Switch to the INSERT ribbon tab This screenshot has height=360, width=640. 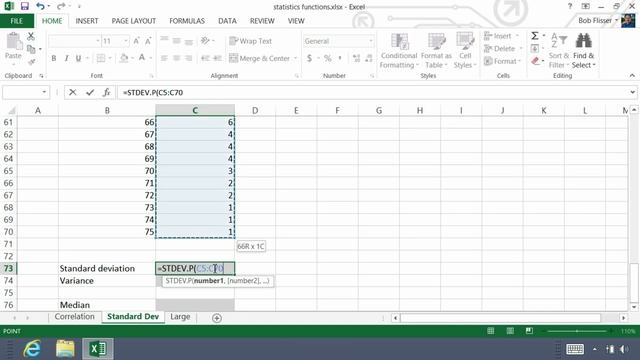tap(87, 21)
